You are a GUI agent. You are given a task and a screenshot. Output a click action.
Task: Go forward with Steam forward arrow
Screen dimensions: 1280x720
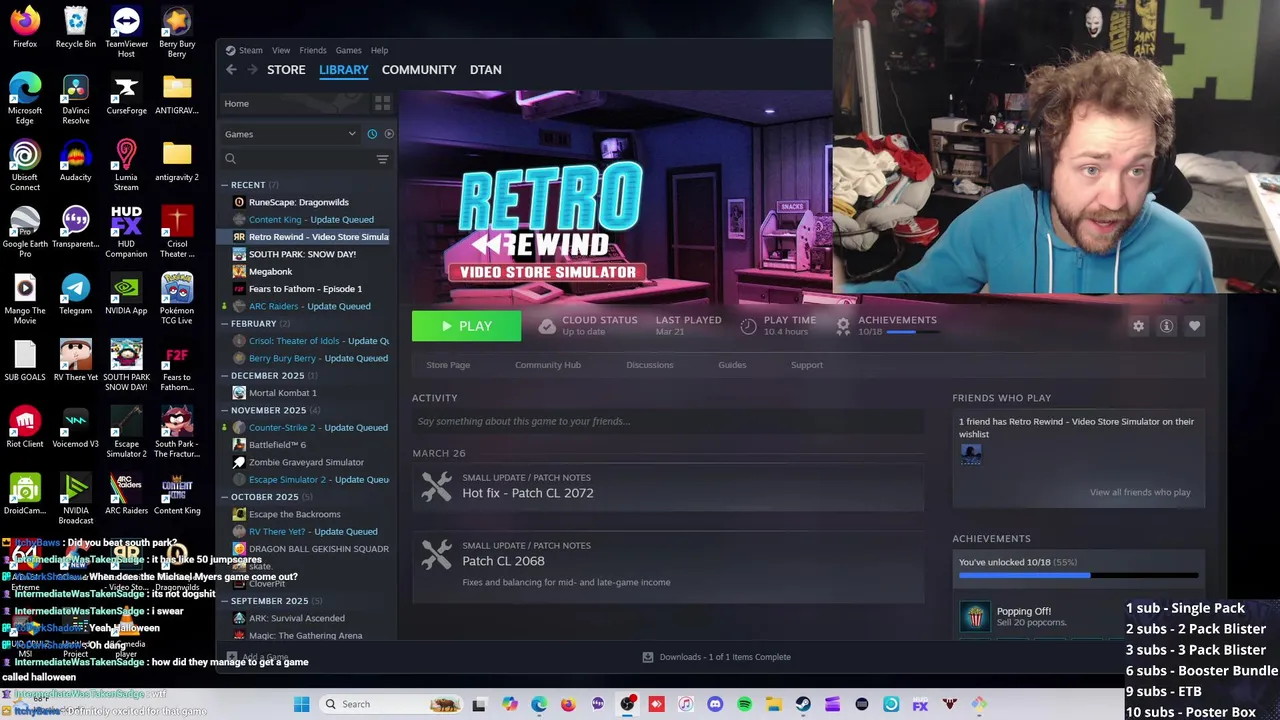[x=252, y=70]
